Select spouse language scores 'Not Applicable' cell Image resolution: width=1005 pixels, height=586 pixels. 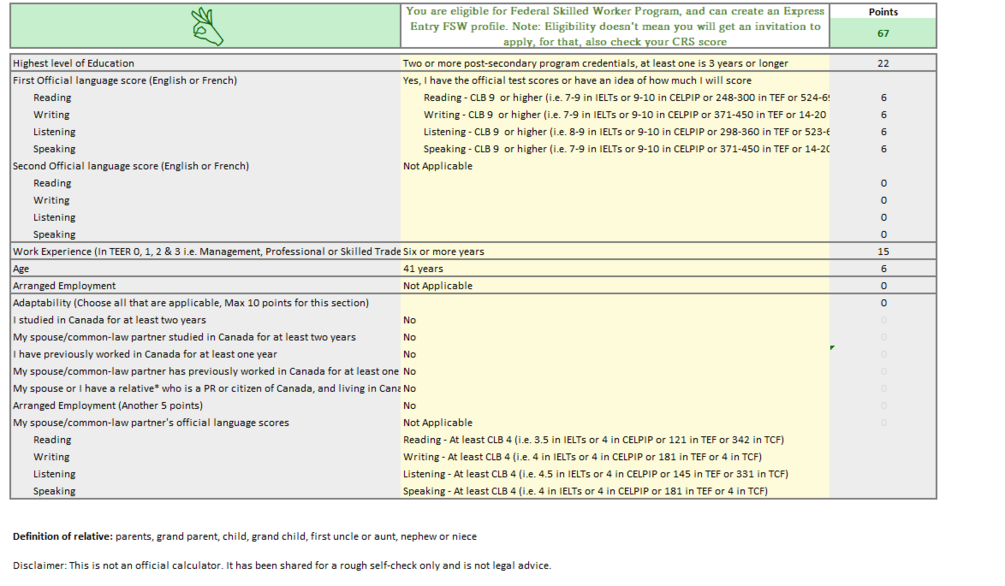click(x=615, y=423)
